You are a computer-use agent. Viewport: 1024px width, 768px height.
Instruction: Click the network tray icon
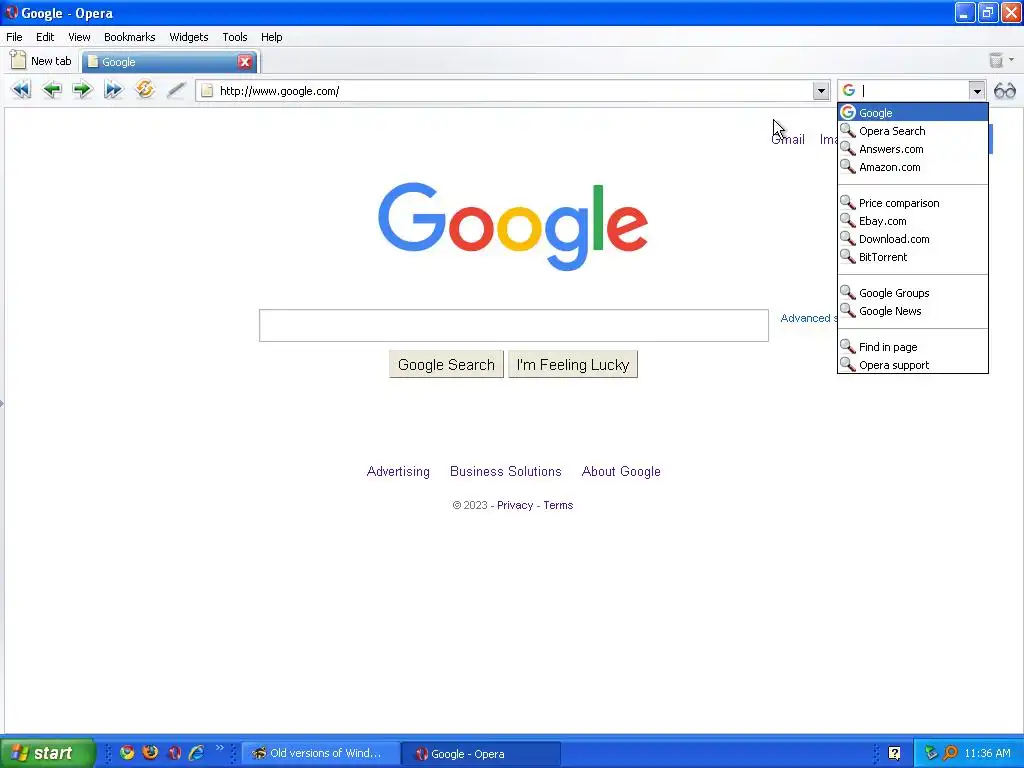tap(931, 753)
